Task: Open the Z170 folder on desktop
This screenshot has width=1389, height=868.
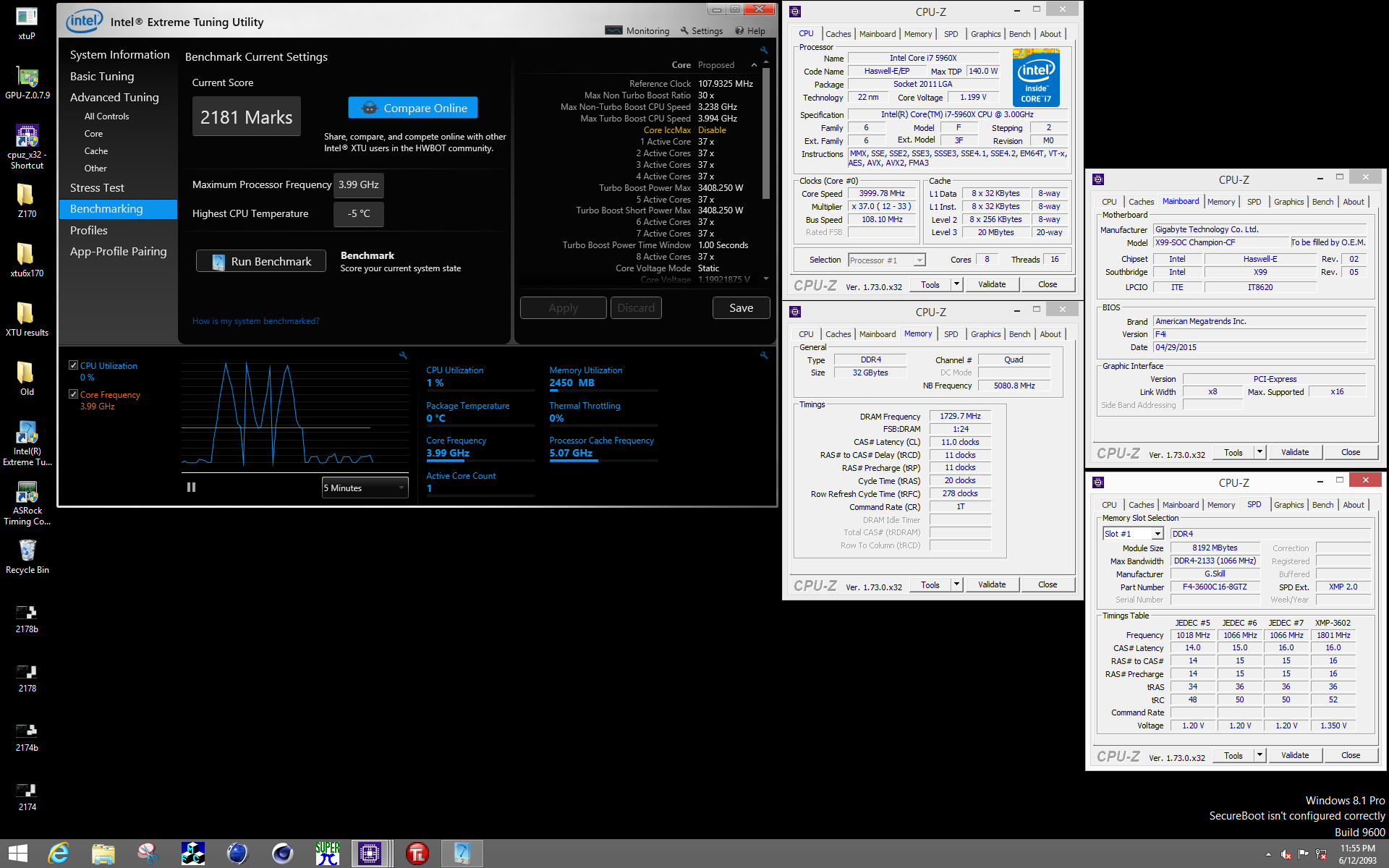Action: coord(27,200)
